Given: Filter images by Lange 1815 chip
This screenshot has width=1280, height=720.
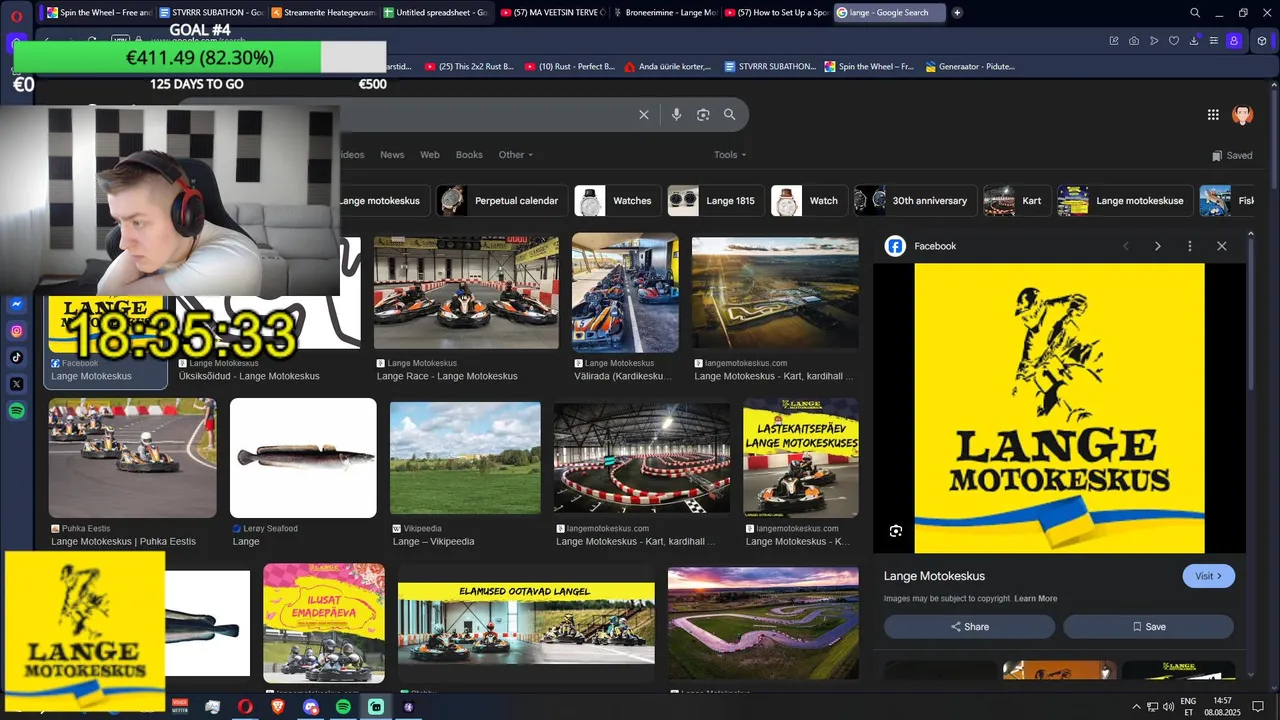Looking at the screenshot, I should tap(716, 200).
